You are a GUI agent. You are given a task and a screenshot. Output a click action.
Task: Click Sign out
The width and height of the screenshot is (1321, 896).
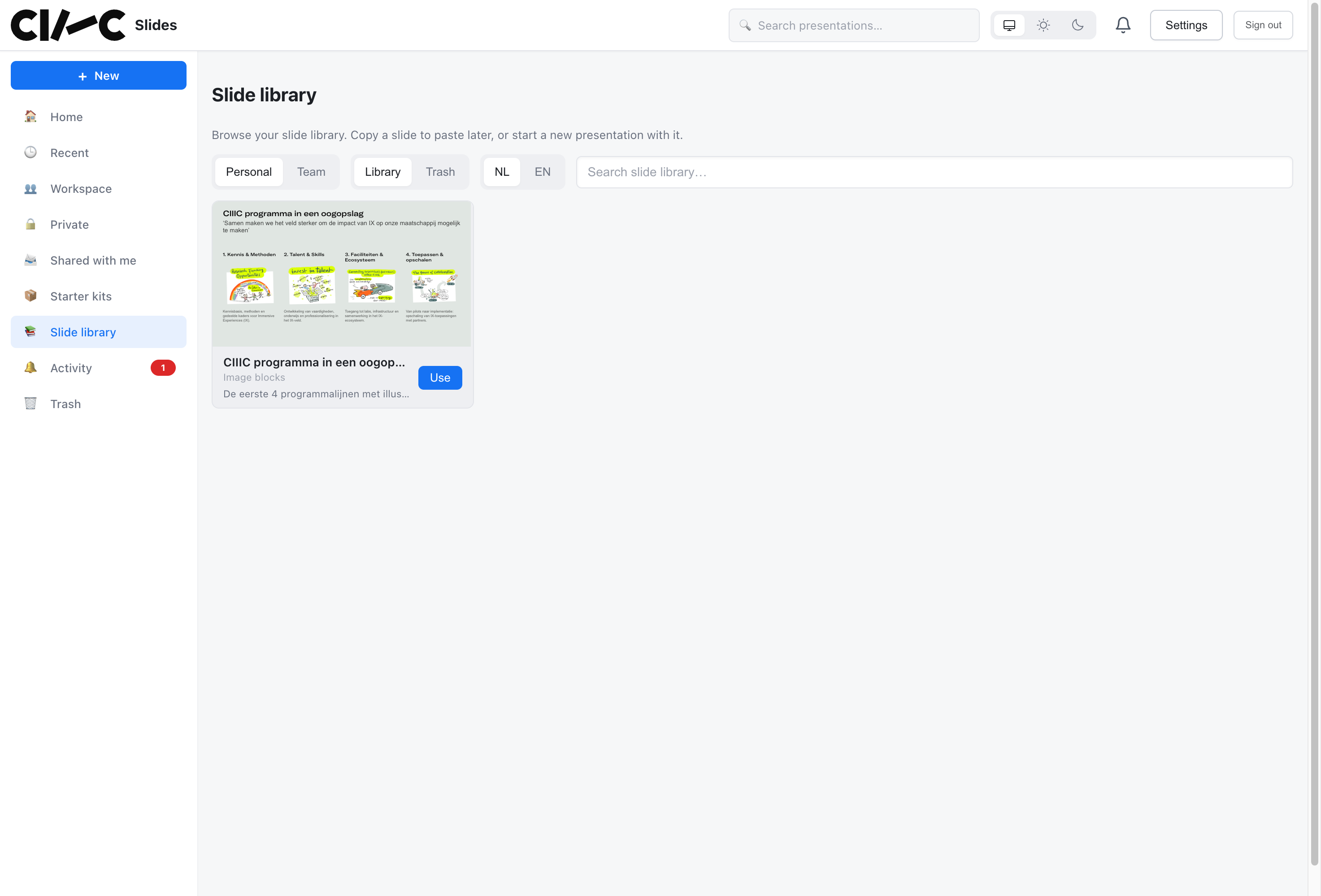coord(1262,25)
